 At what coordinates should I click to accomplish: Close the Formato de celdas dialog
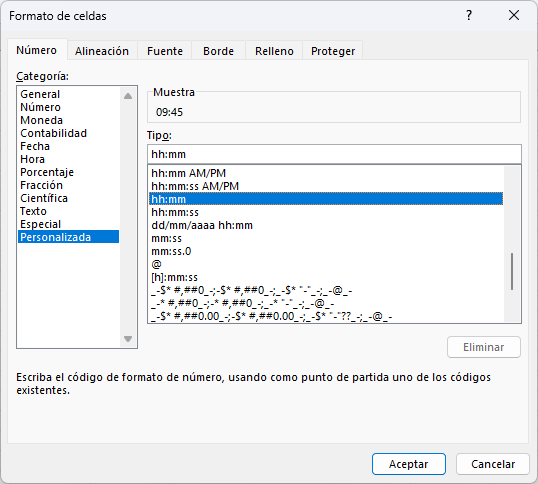click(x=514, y=15)
